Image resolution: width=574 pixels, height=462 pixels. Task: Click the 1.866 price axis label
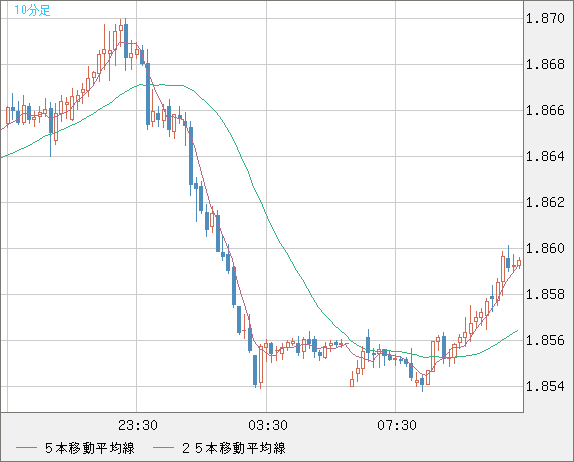point(545,110)
